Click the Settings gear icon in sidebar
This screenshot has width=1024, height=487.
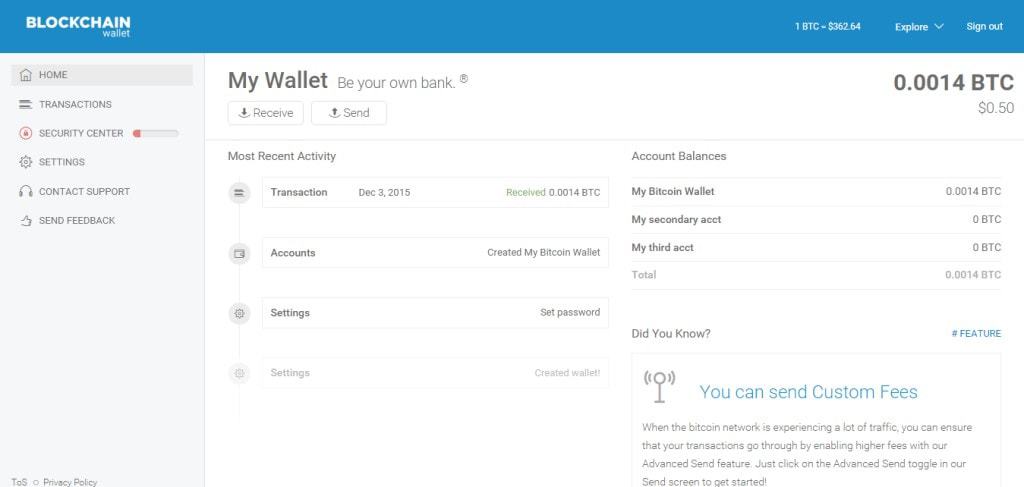coord(25,162)
